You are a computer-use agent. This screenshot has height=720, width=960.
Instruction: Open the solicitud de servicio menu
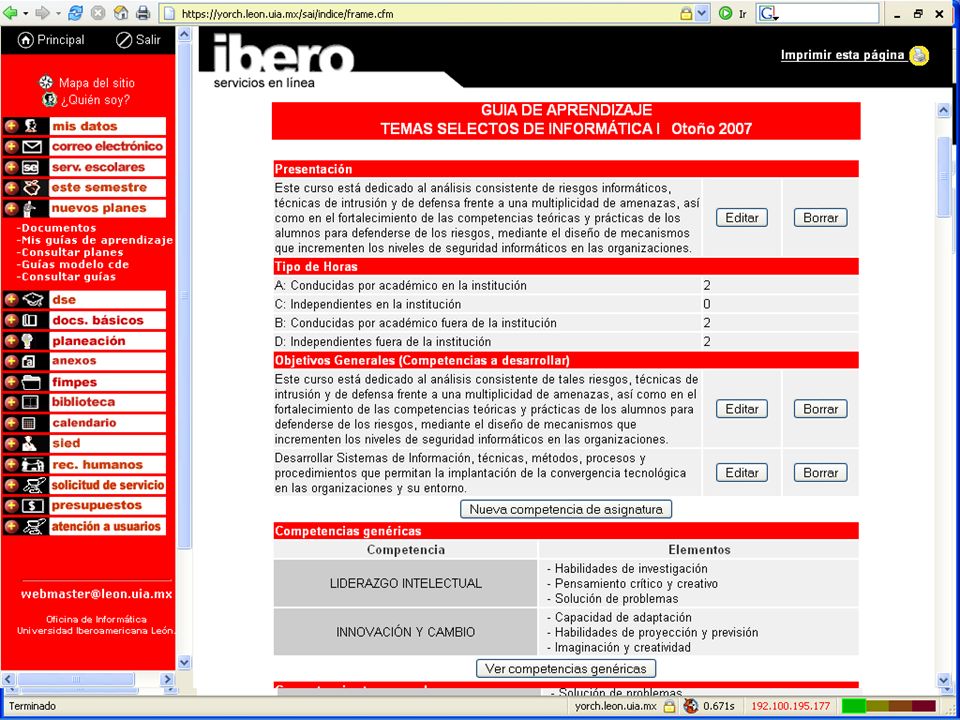tap(108, 485)
